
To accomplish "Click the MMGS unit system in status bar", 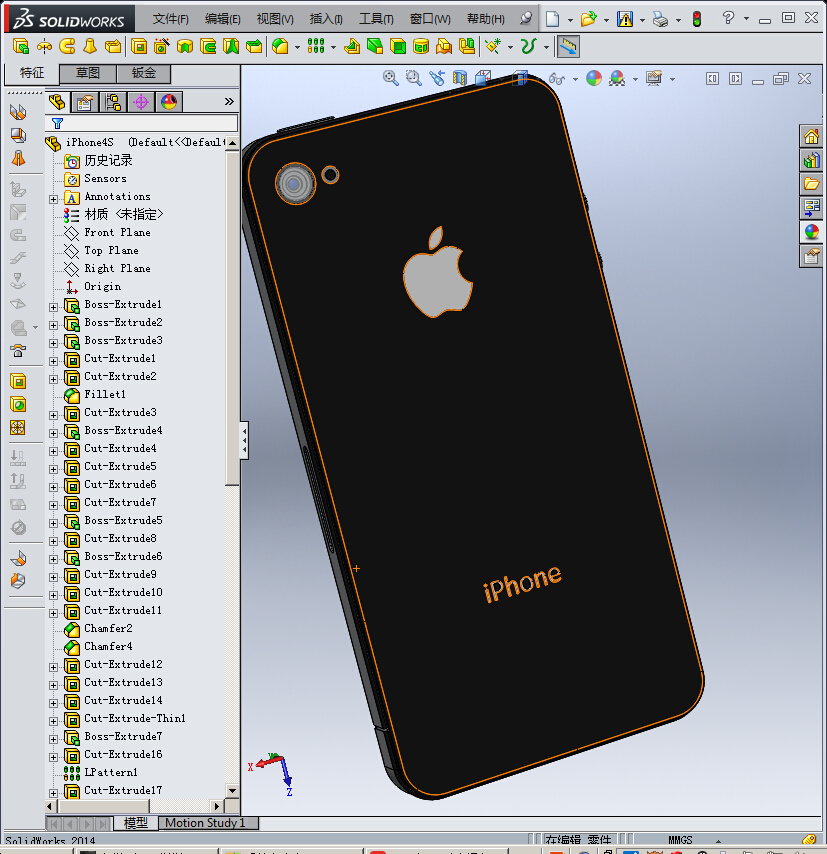I will 680,840.
